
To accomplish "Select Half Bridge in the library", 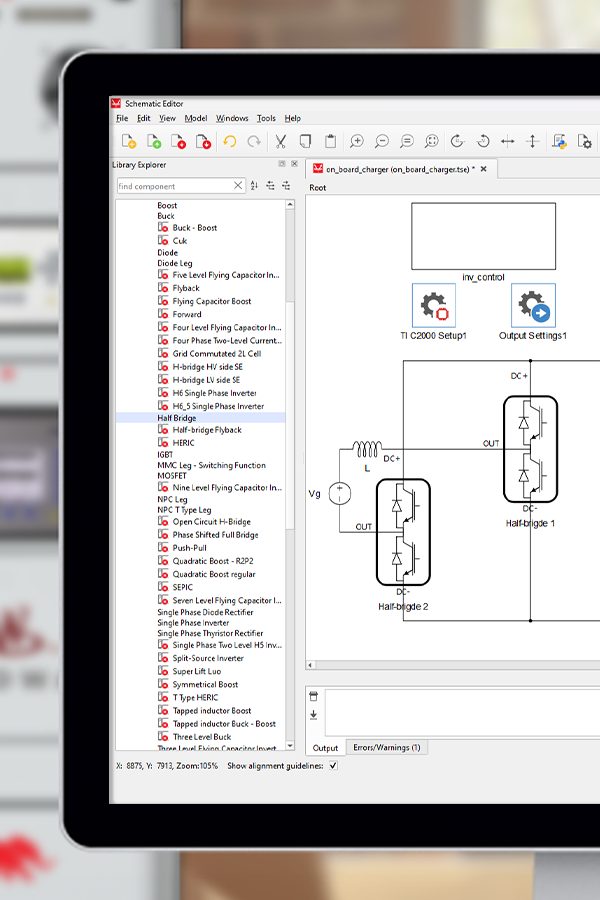I will tap(200, 418).
